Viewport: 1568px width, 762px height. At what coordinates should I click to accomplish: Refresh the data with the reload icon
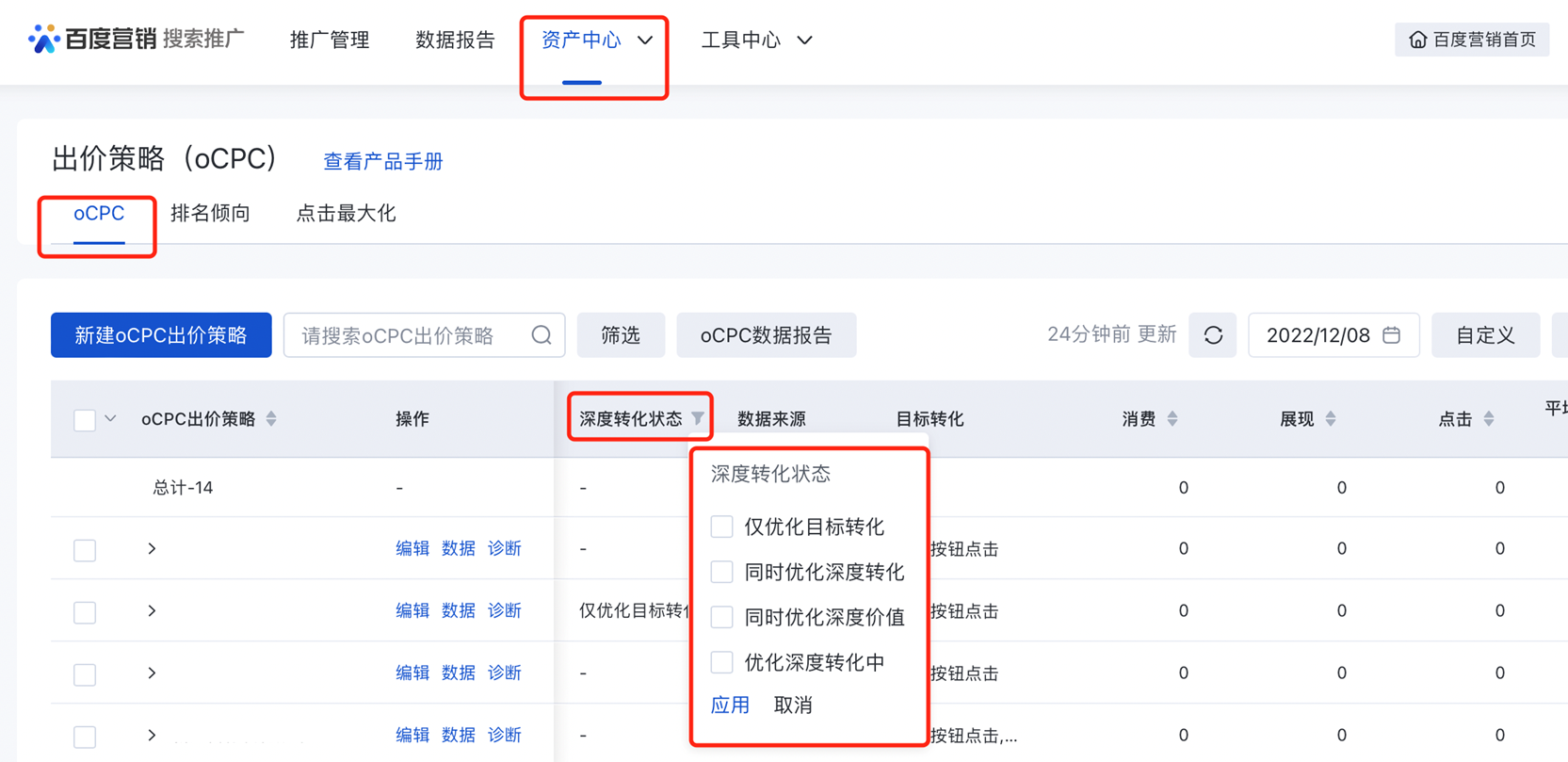(1213, 335)
